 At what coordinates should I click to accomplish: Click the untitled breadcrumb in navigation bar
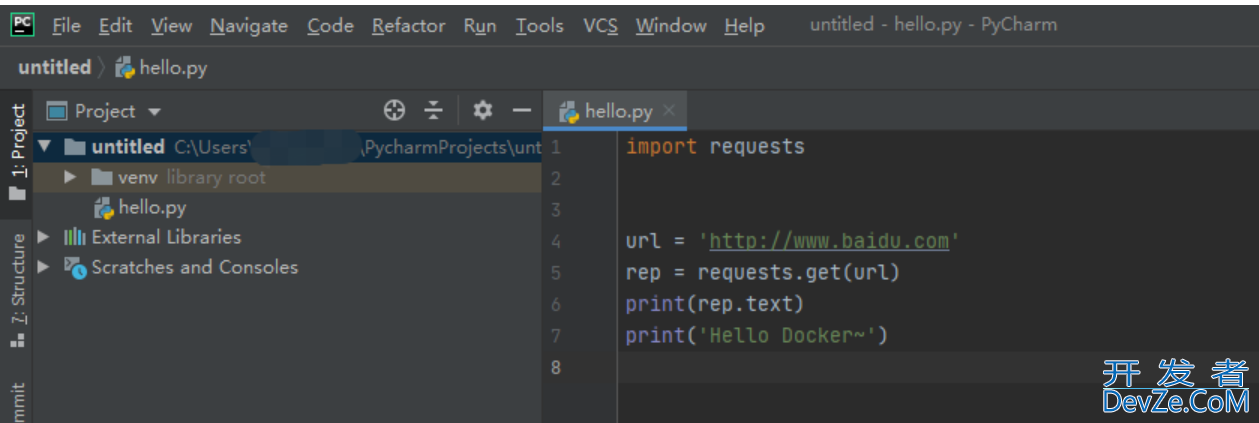(x=54, y=68)
